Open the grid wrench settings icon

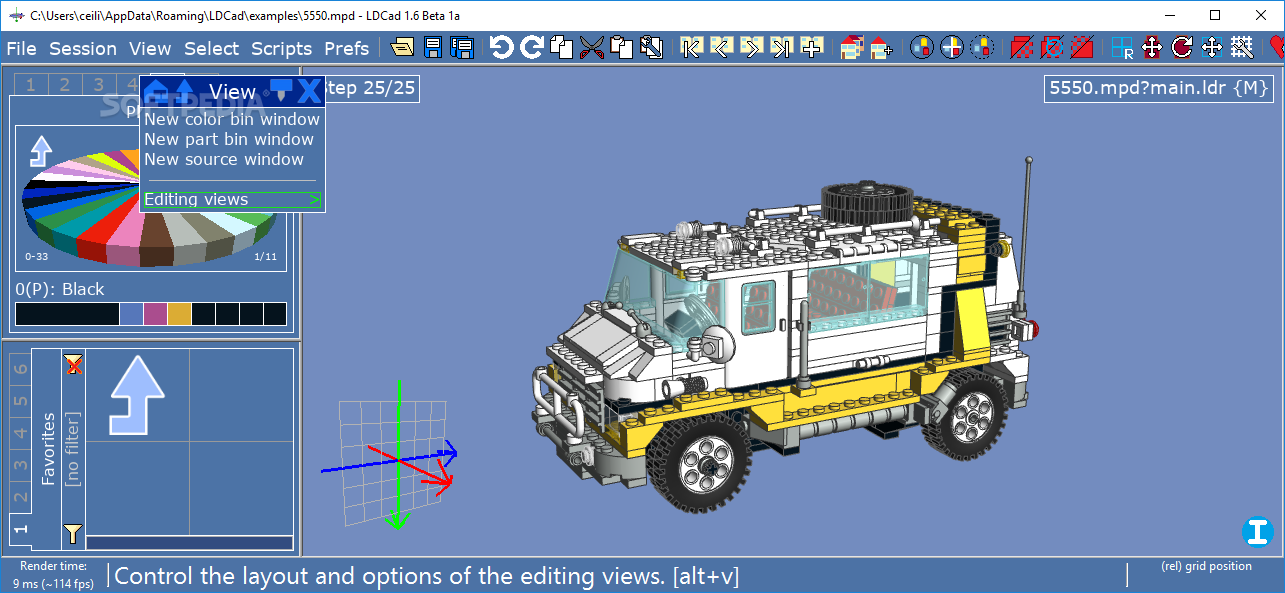(x=1242, y=47)
